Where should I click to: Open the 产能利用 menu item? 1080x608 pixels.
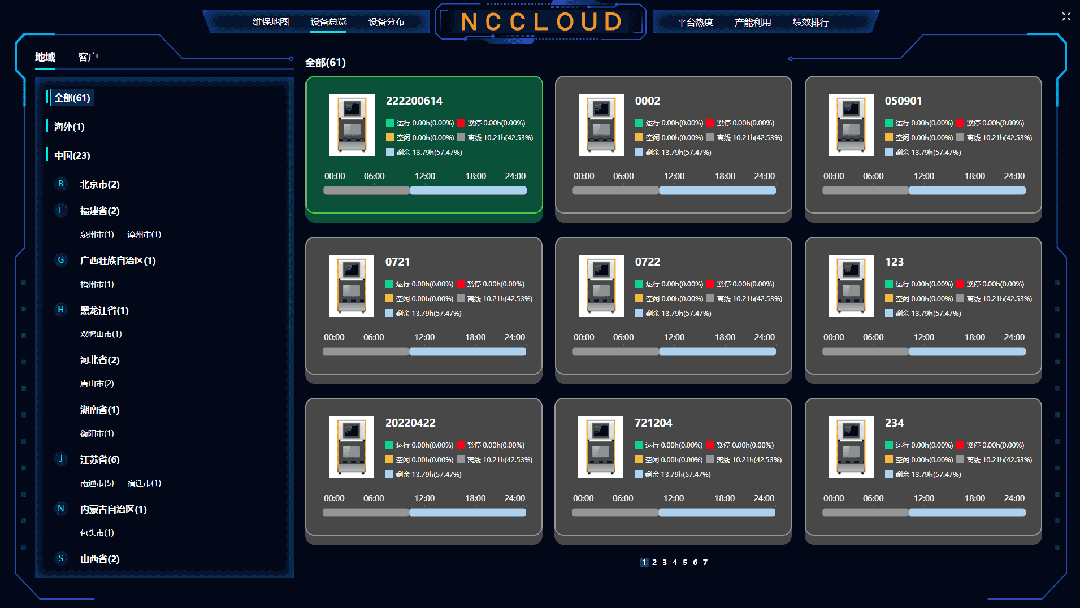click(752, 22)
